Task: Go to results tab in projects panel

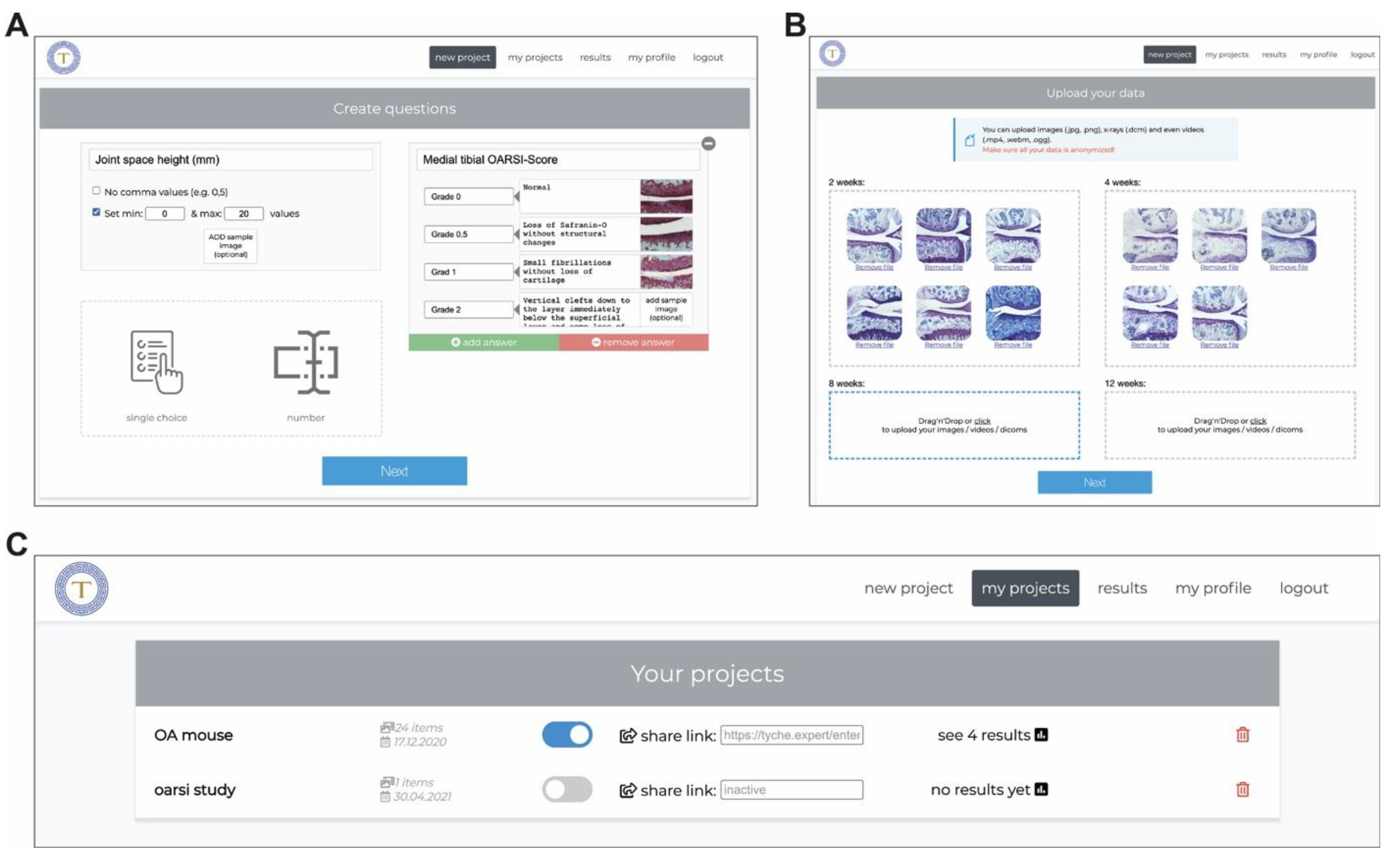Action: point(1122,588)
